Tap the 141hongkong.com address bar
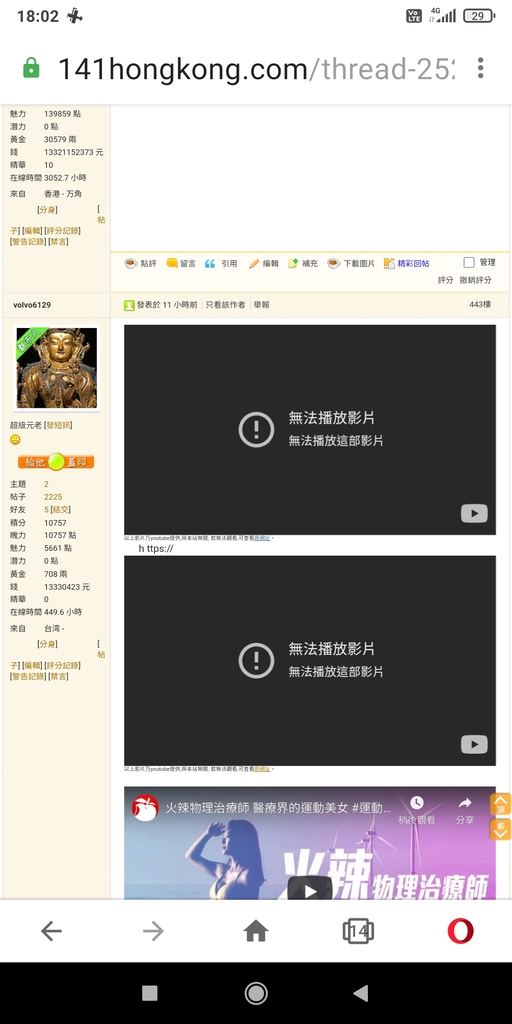512x1024 pixels. (x=256, y=69)
